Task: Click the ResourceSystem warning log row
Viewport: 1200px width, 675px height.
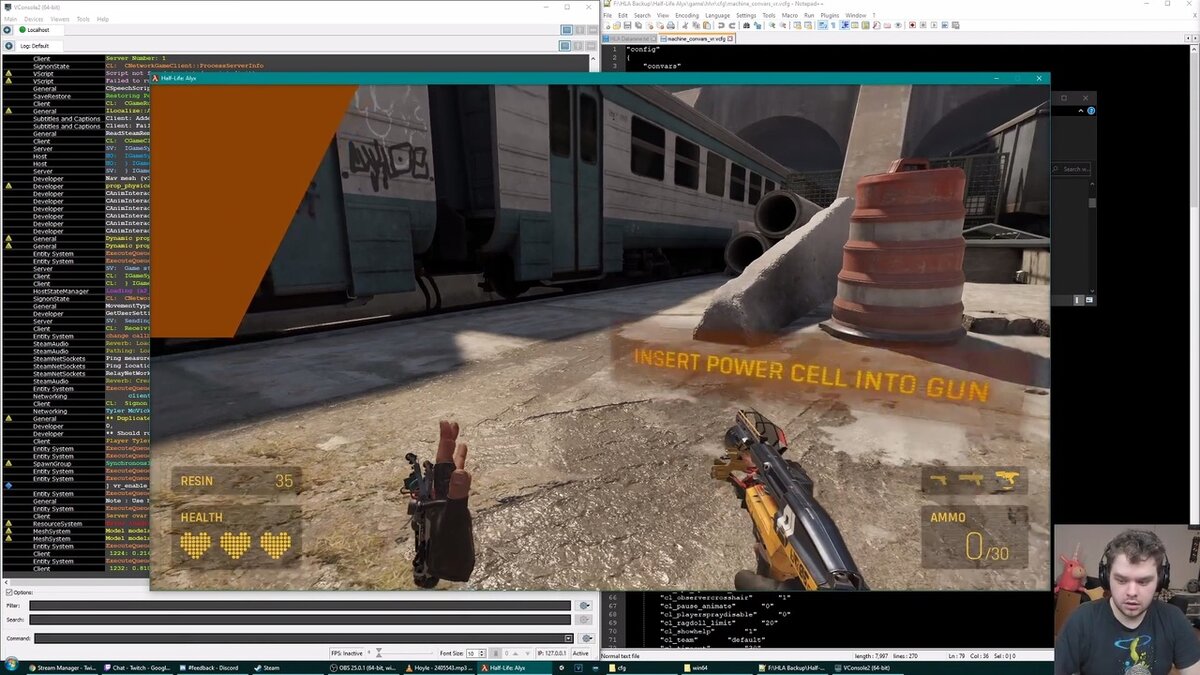Action: [57, 523]
